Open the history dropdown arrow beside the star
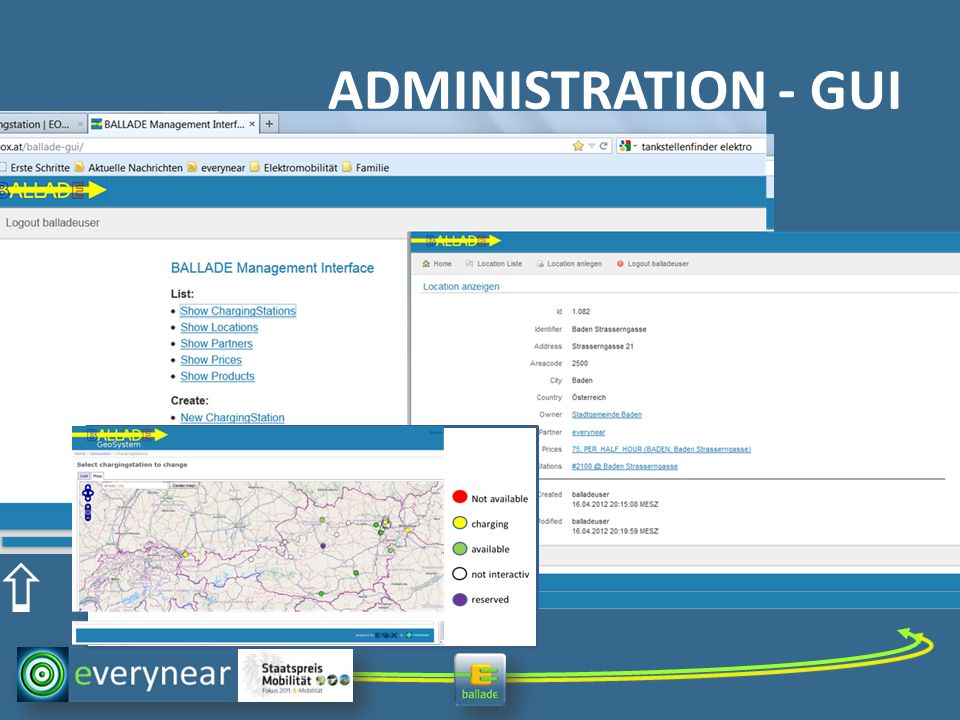Screen dimensions: 960x720 pyautogui.click(x=591, y=146)
